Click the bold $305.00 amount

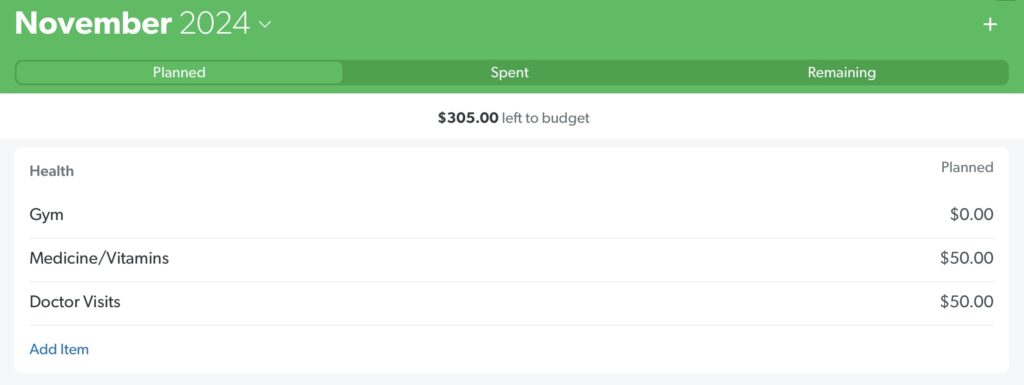[468, 118]
